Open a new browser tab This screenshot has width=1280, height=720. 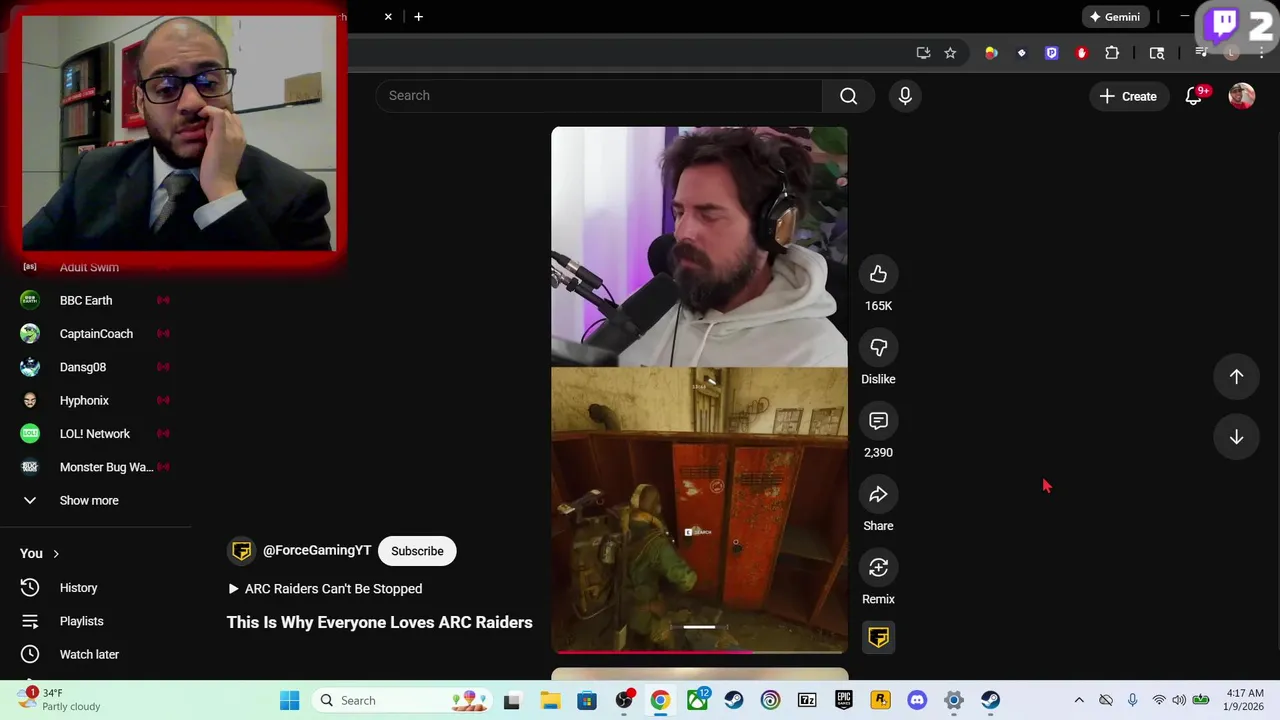coord(418,16)
